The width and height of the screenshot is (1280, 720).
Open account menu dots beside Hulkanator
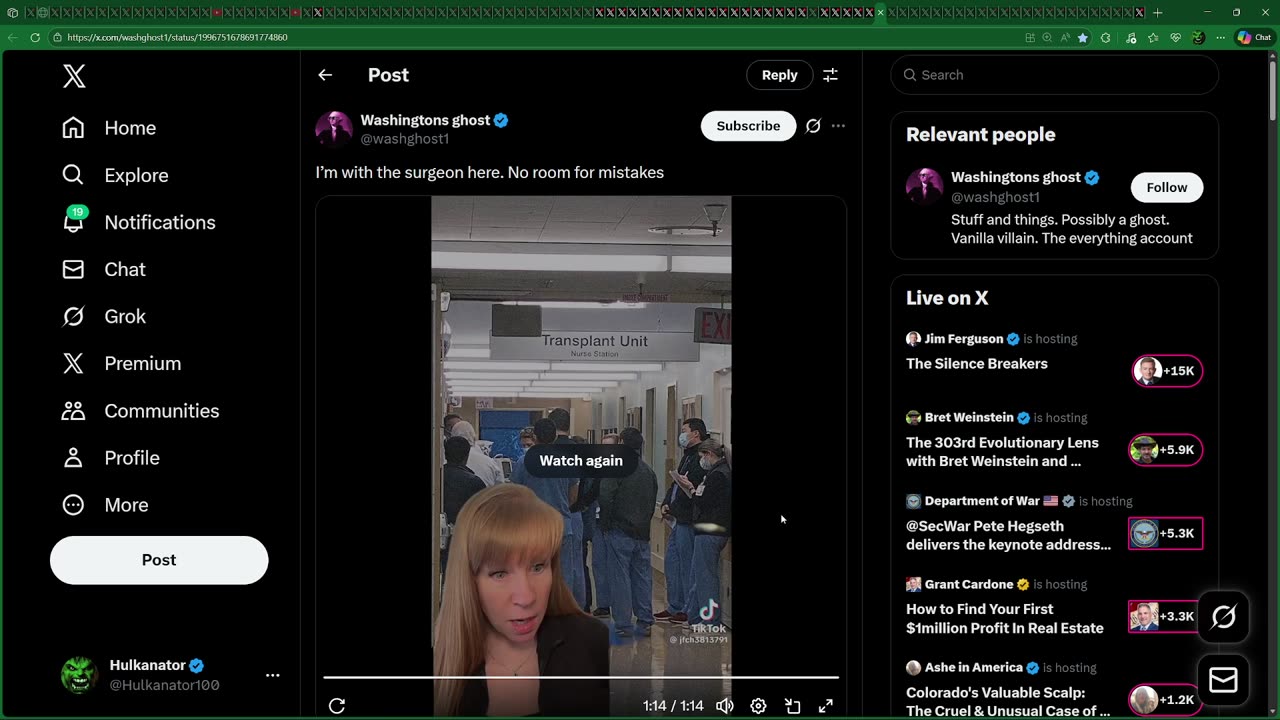pyautogui.click(x=272, y=675)
